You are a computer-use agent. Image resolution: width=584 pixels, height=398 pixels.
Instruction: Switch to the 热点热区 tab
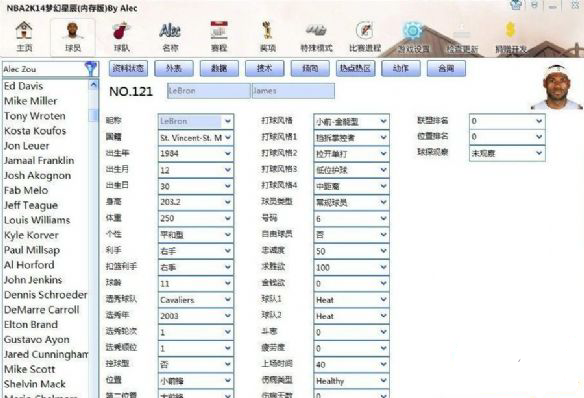[355, 69]
